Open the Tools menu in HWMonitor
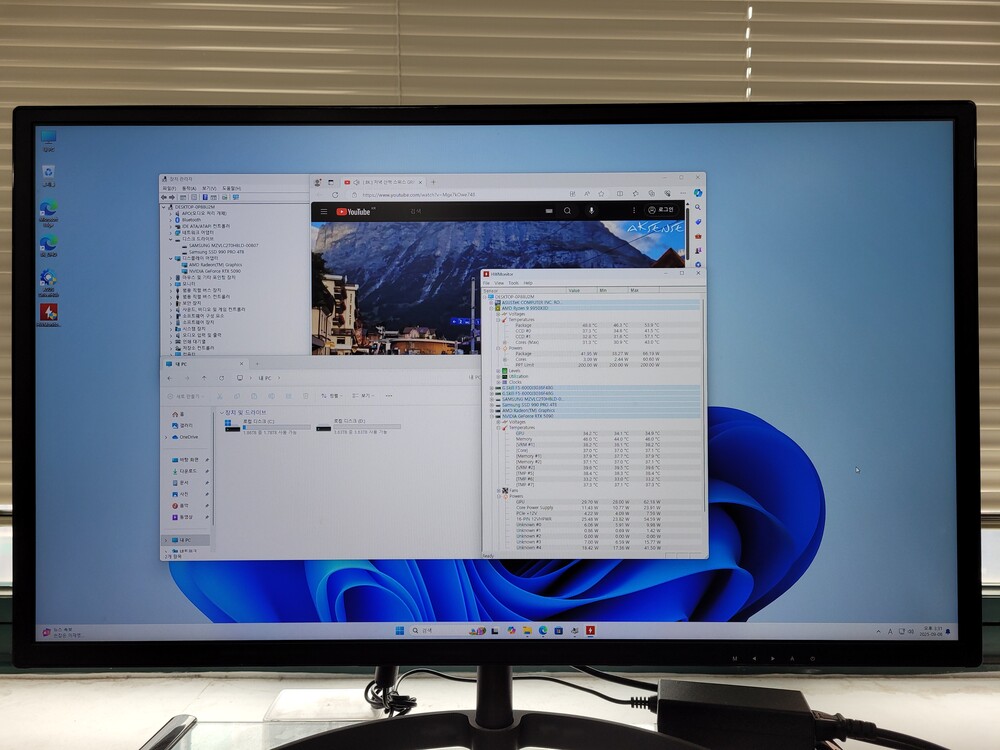Image resolution: width=1000 pixels, height=750 pixels. tap(514, 283)
